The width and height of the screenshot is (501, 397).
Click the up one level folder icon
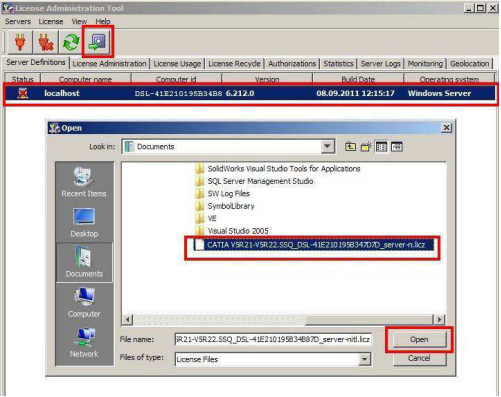[x=350, y=147]
